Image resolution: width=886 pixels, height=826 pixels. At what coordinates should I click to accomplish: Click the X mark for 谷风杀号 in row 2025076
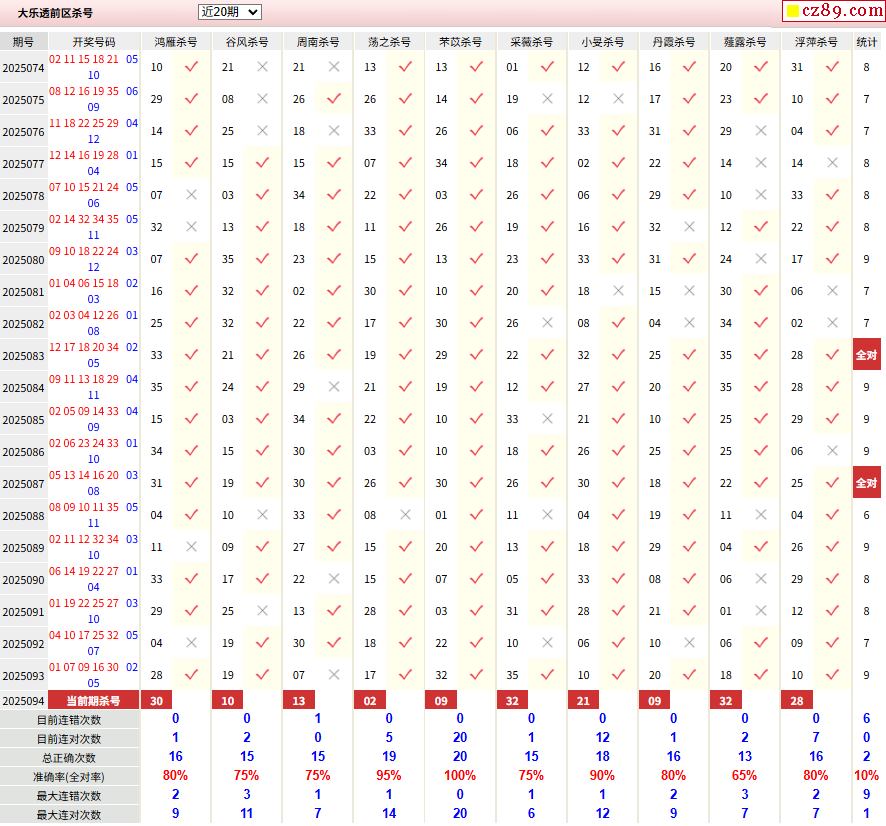coord(262,131)
